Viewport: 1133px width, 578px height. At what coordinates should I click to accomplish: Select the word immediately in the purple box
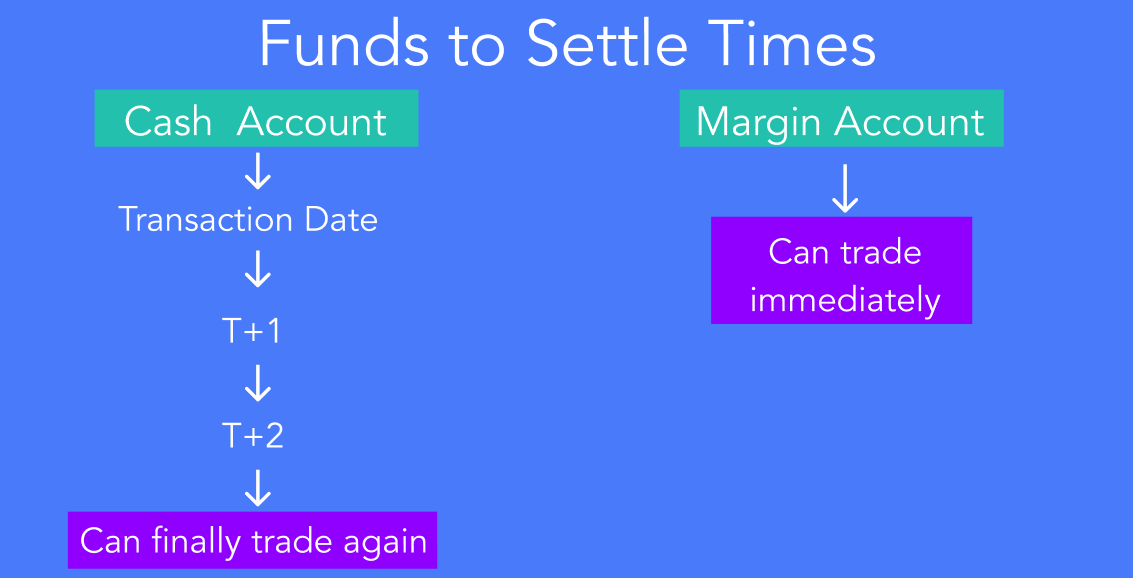click(x=845, y=299)
